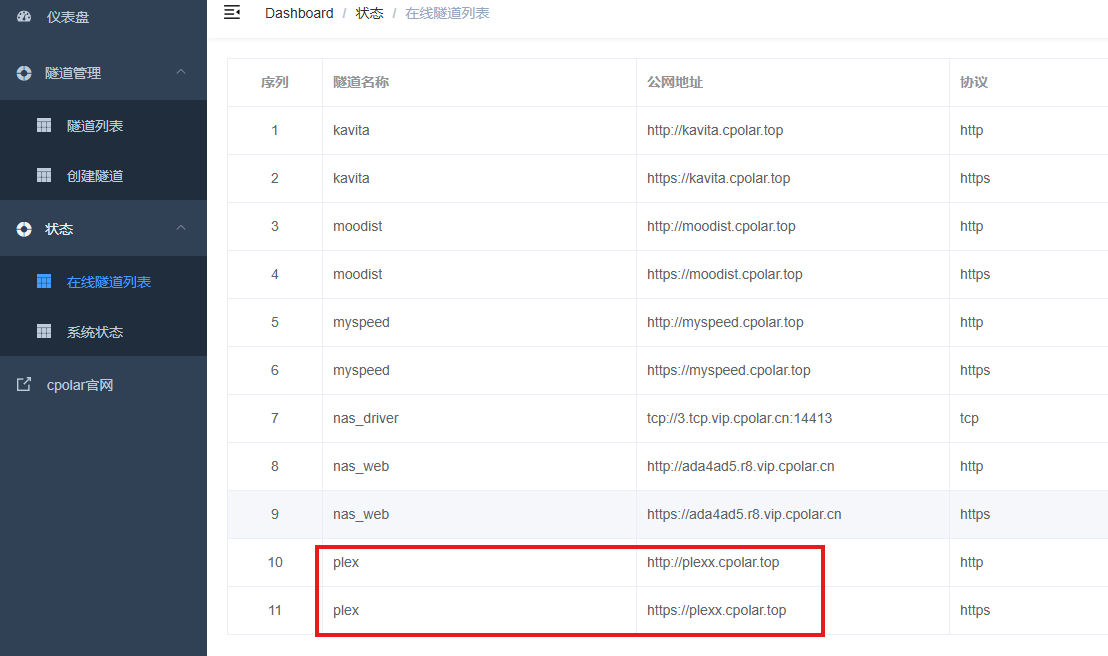Click the 公网地址 column header
Screen dimensions: 1108x656
[675, 82]
